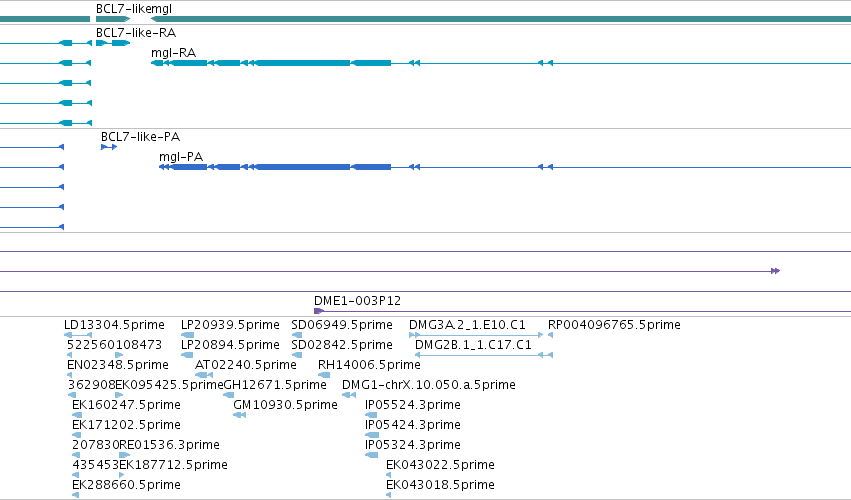Screen dimensions: 851x500
Task: Select the BCL7-likemgl gene label
Action: click(134, 9)
